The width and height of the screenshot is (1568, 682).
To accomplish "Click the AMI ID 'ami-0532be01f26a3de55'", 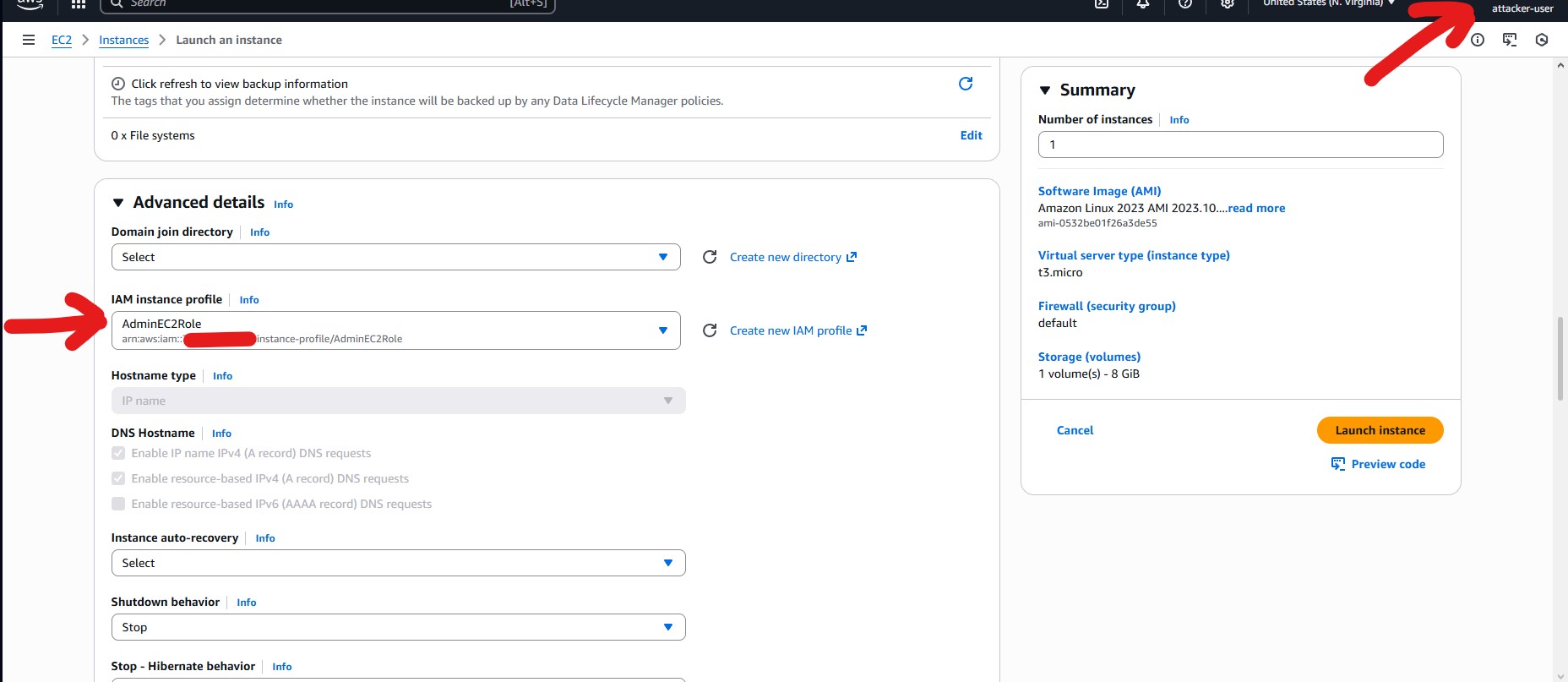I will (x=1097, y=223).
